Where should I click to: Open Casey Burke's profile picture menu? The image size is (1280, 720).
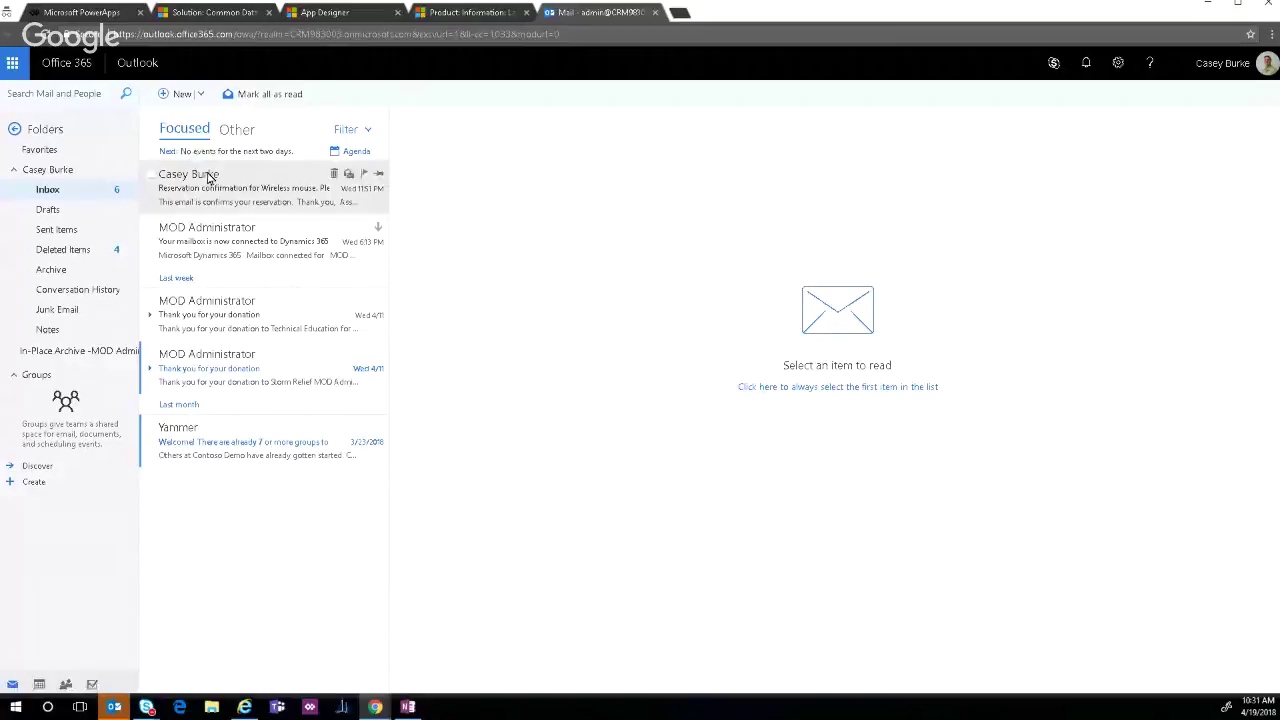click(x=1267, y=63)
